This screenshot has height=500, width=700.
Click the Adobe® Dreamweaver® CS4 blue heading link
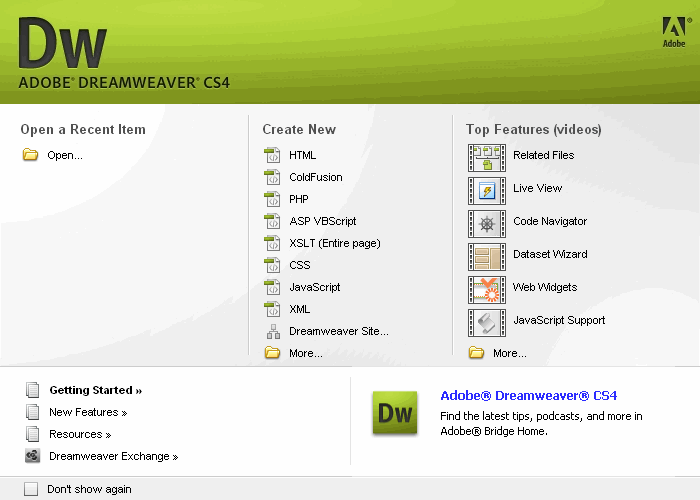pyautogui.click(x=529, y=396)
